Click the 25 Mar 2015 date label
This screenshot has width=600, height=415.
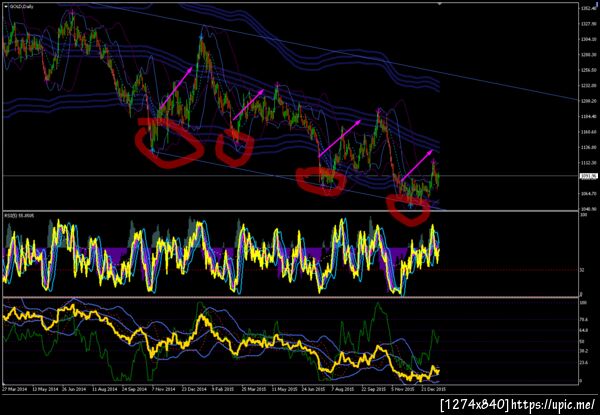pos(253,388)
